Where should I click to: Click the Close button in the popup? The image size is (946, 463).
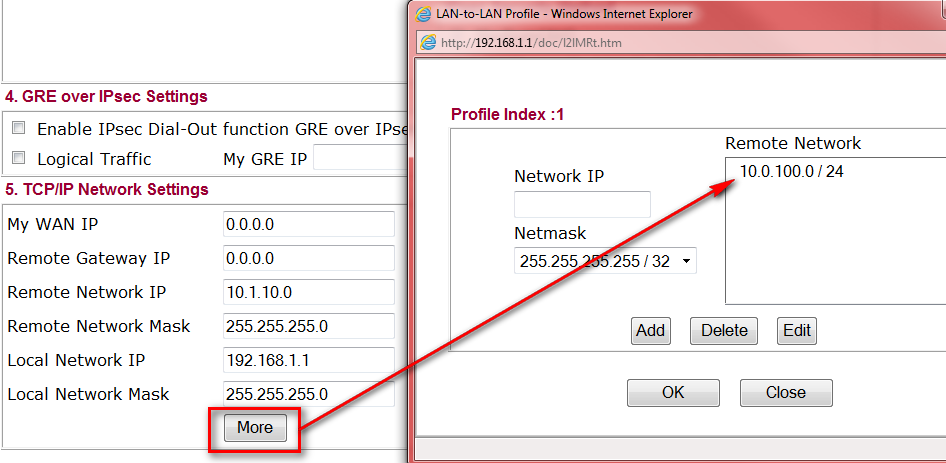coord(785,392)
